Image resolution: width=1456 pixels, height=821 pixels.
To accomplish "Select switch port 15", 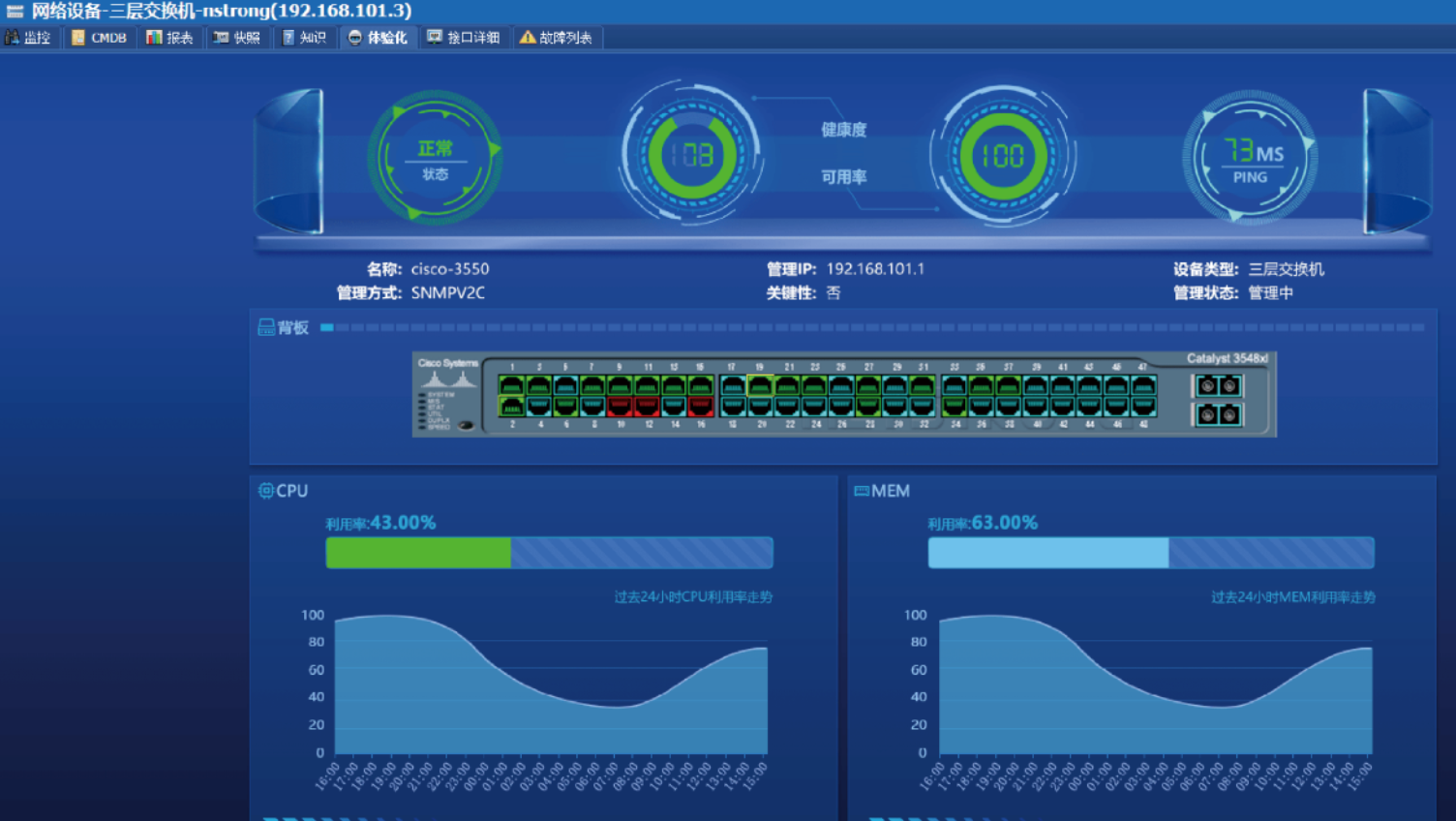I will tap(700, 386).
